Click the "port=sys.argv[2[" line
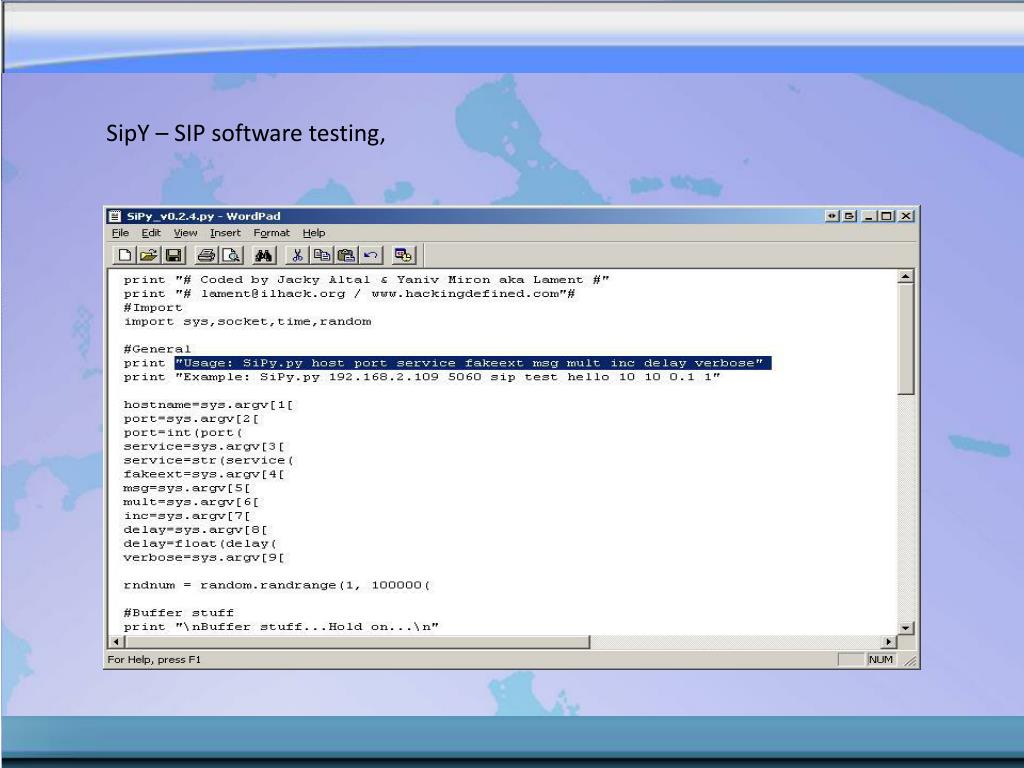 (192, 419)
